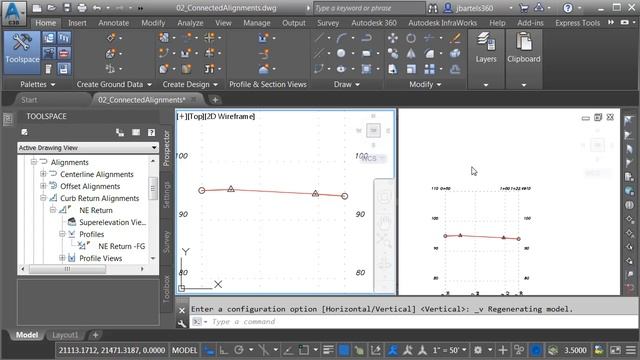Toggle lineweight display in status bar

pyautogui.click(x=329, y=350)
